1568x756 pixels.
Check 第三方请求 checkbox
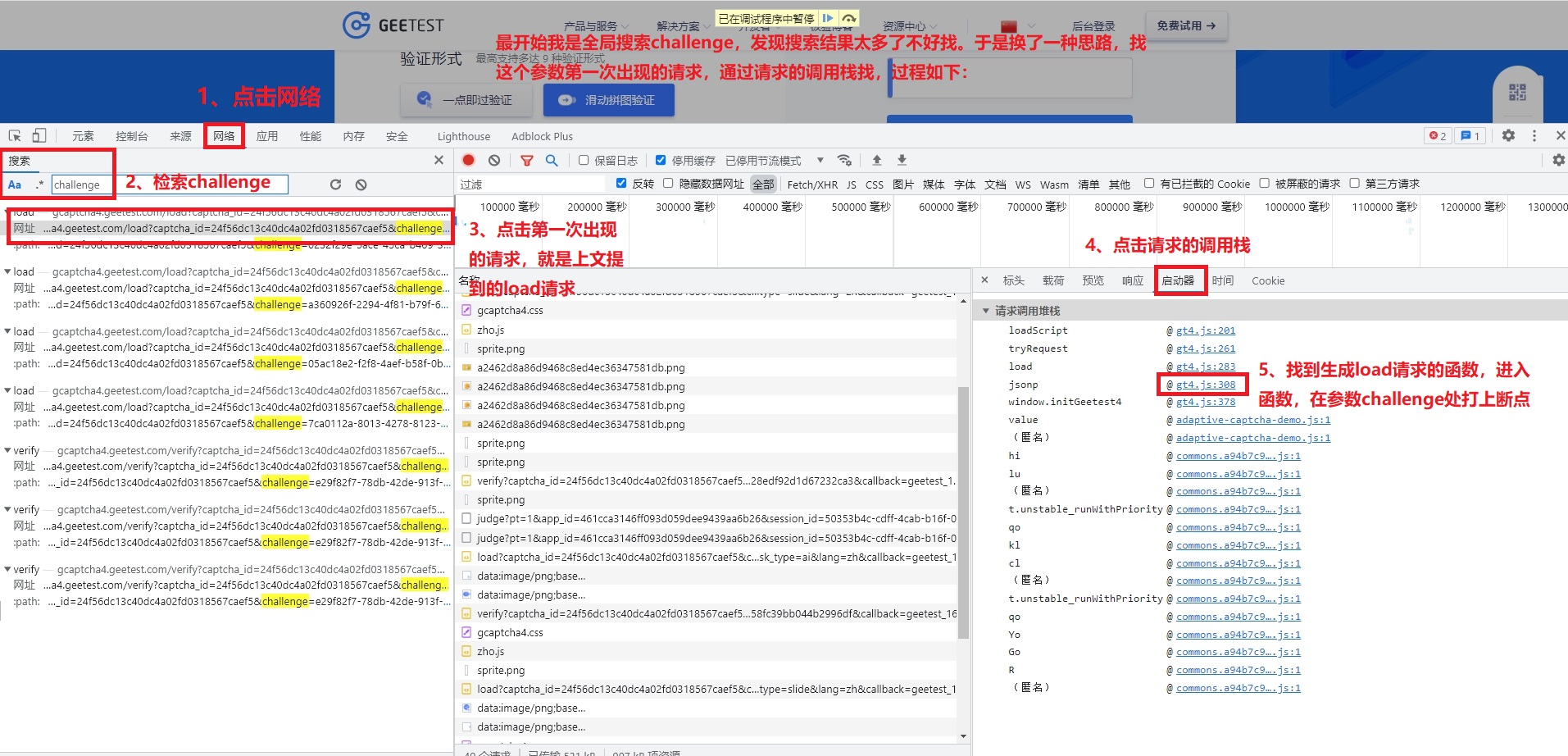pos(1355,184)
